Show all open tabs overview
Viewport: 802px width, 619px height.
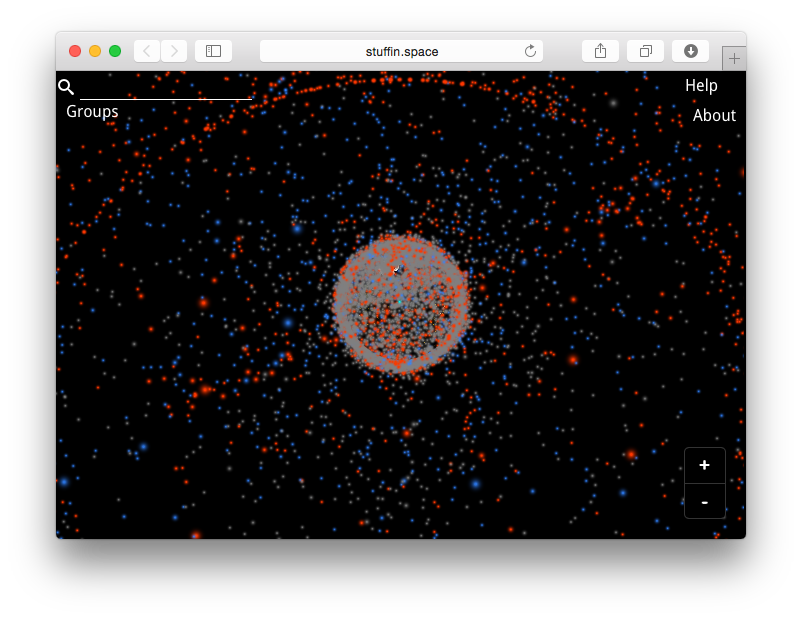pos(645,51)
